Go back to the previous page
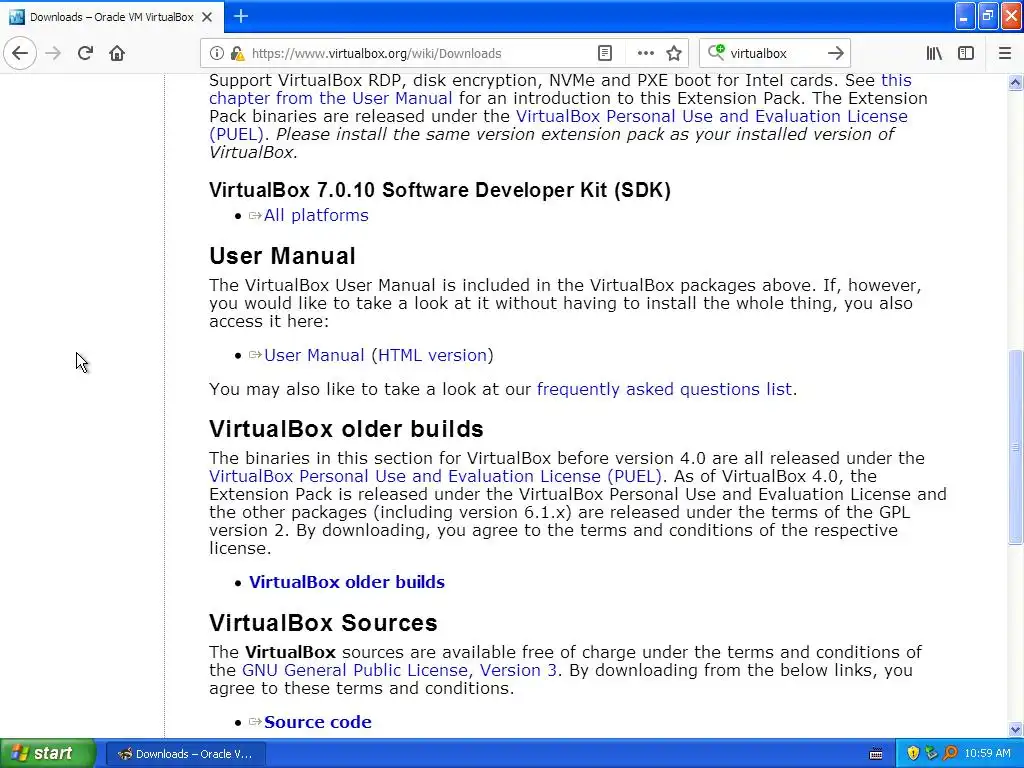Viewport: 1024px width, 768px height. [20, 54]
